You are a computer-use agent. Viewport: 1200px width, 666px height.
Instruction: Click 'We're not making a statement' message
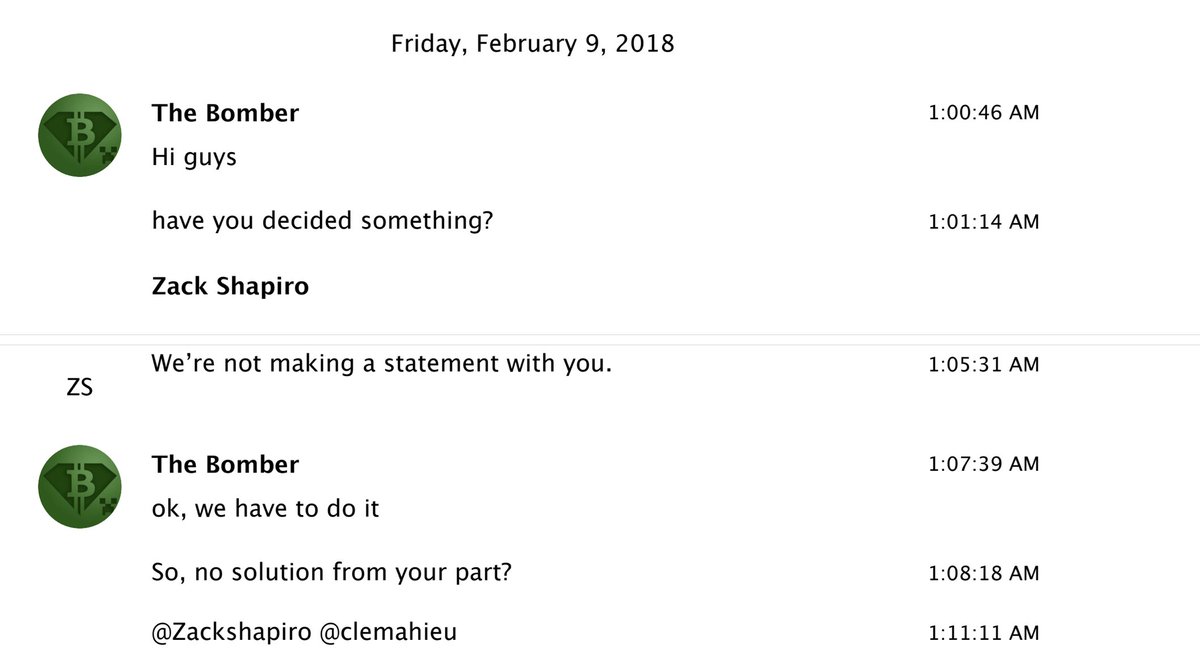click(x=381, y=364)
